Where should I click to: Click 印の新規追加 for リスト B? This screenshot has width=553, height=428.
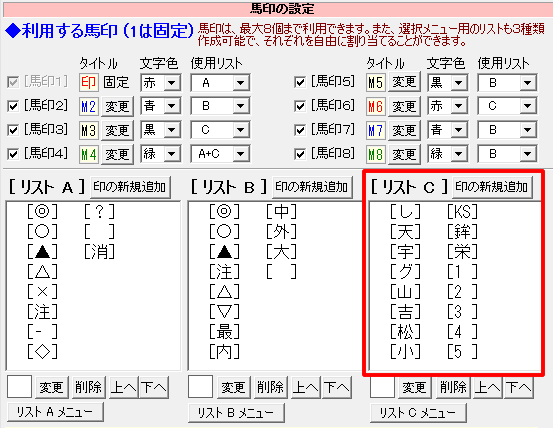(x=312, y=187)
